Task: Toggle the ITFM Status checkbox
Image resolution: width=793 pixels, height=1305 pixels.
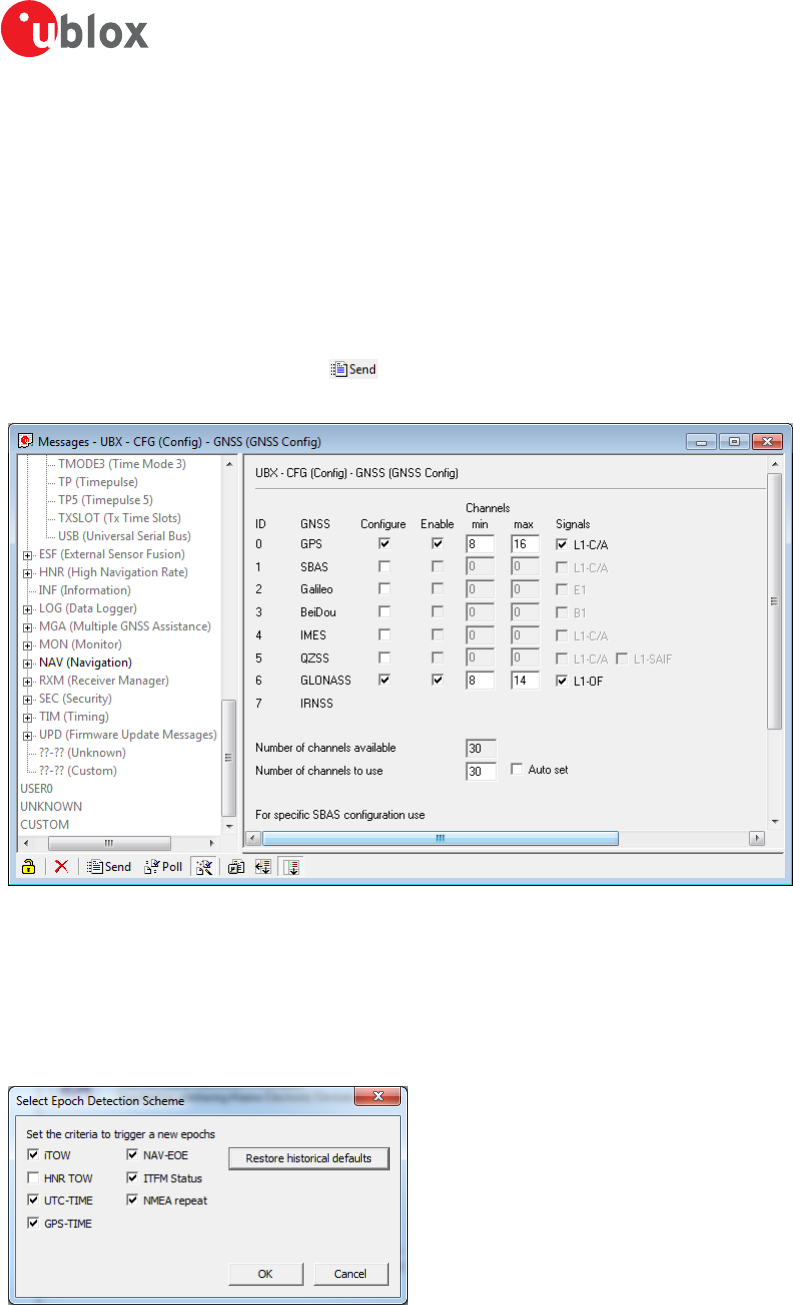Action: [x=132, y=1178]
